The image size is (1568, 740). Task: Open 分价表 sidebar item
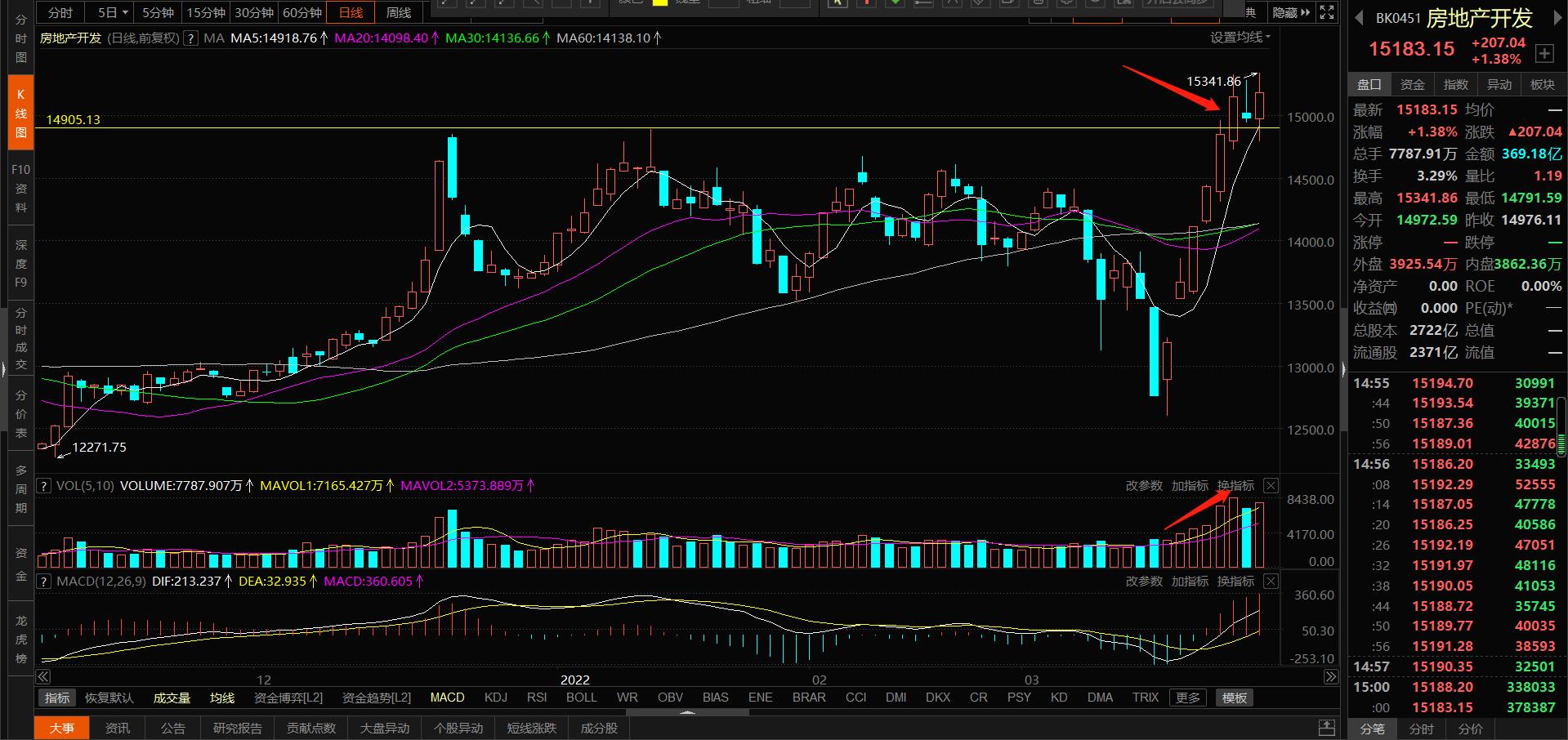coord(21,414)
